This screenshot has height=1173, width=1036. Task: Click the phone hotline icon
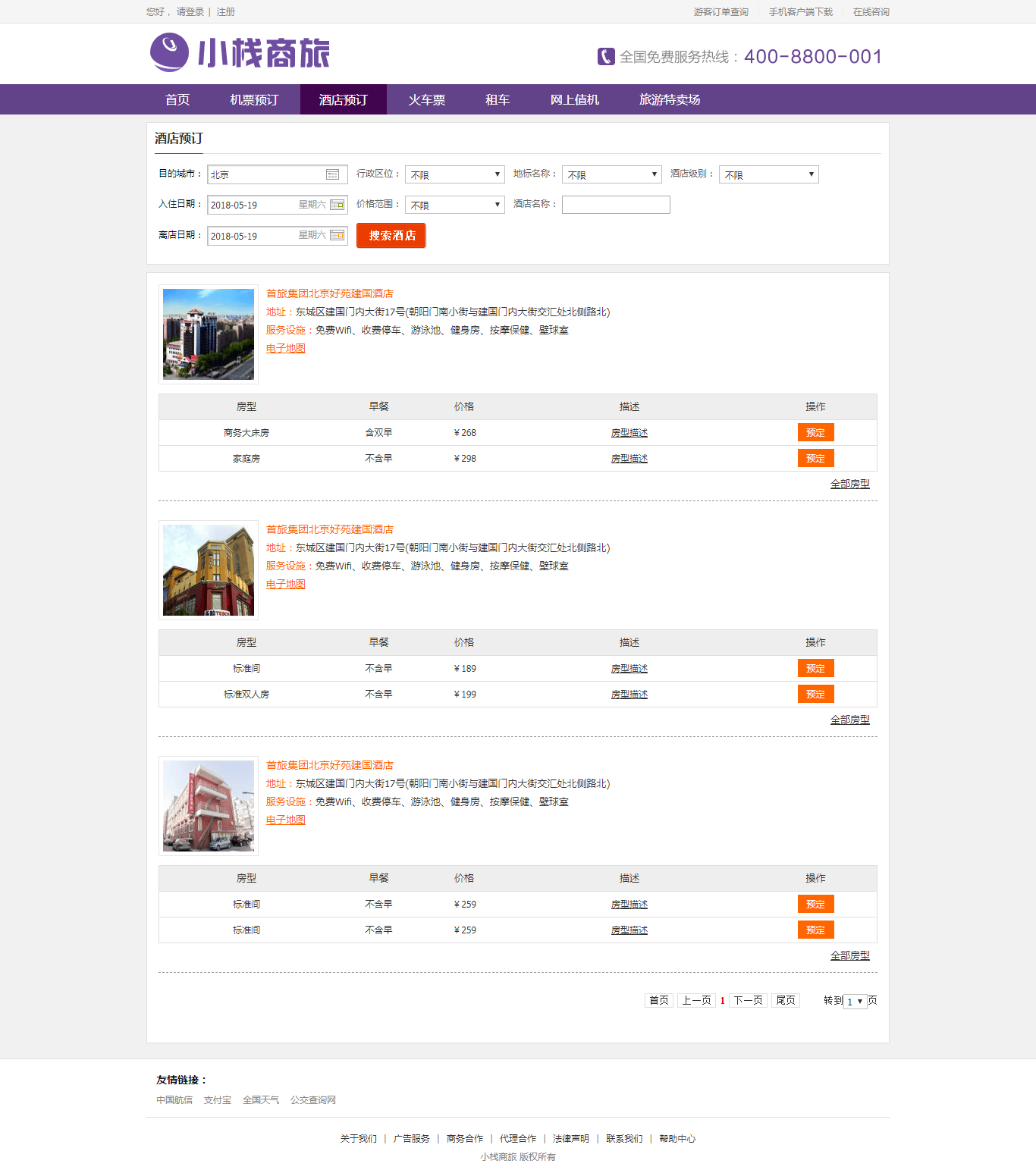click(x=606, y=57)
